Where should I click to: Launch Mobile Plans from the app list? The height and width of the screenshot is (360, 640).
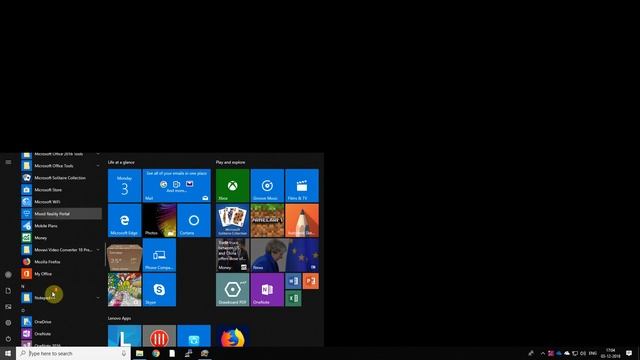point(61,226)
